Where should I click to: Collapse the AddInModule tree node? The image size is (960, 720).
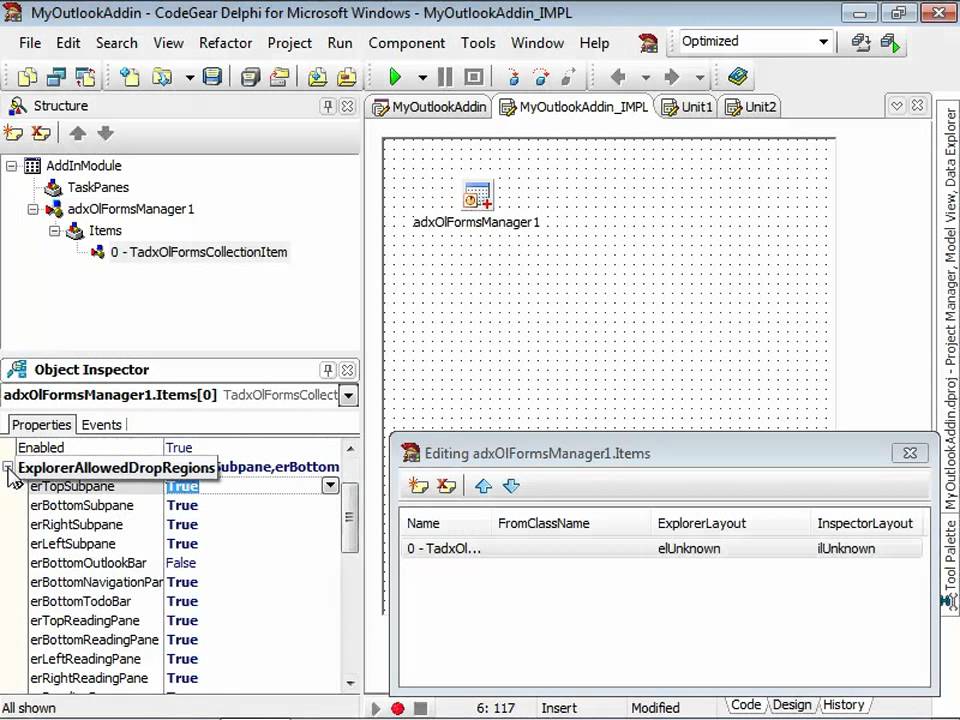click(x=11, y=166)
